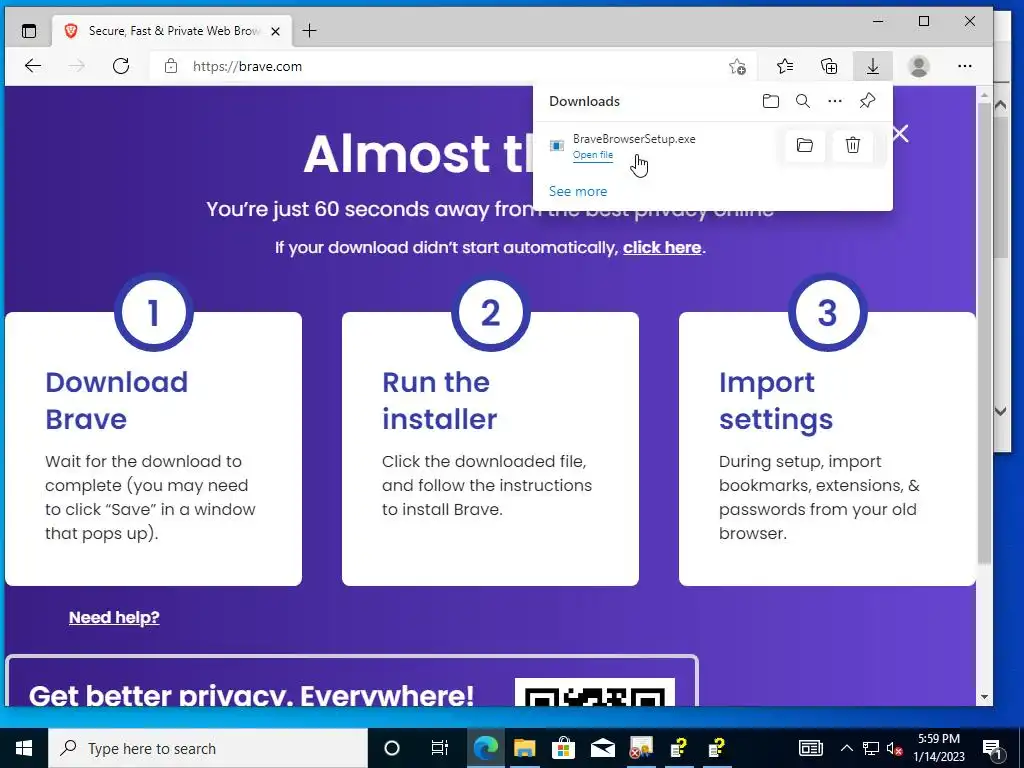The image size is (1024, 768).
Task: Click the forward navigation arrow
Action: click(77, 65)
